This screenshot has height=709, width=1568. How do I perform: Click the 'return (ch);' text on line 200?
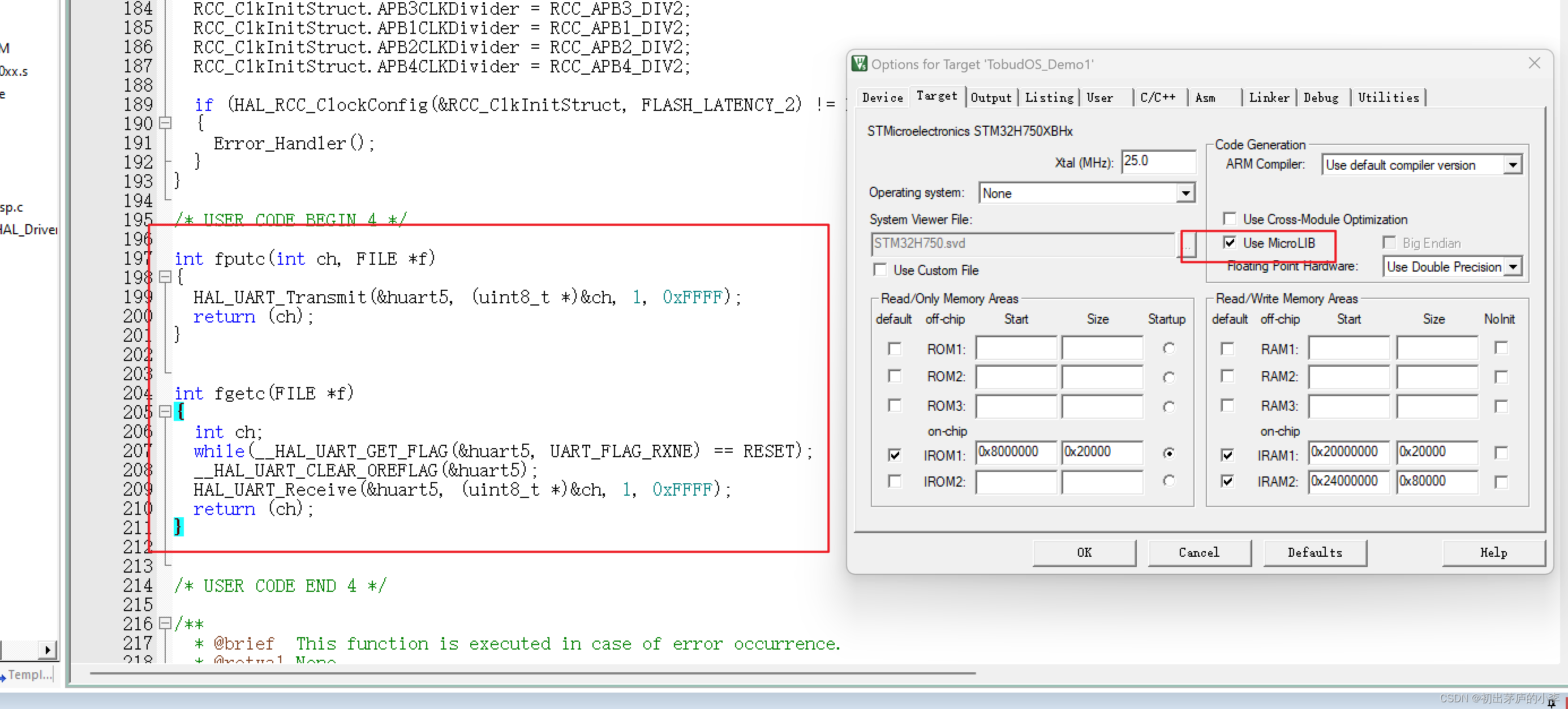tap(253, 317)
